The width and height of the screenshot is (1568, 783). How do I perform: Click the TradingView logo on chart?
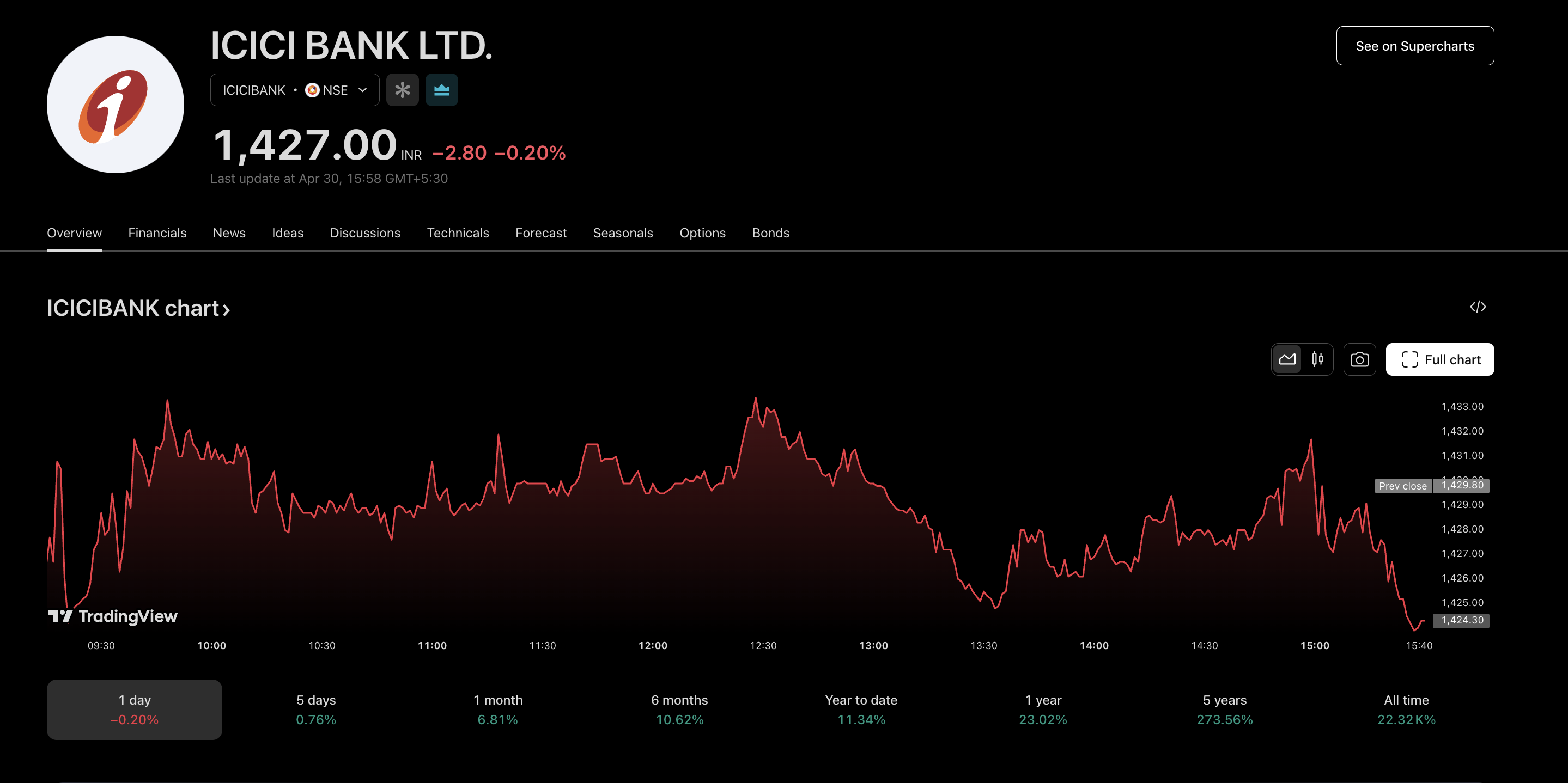[x=113, y=616]
